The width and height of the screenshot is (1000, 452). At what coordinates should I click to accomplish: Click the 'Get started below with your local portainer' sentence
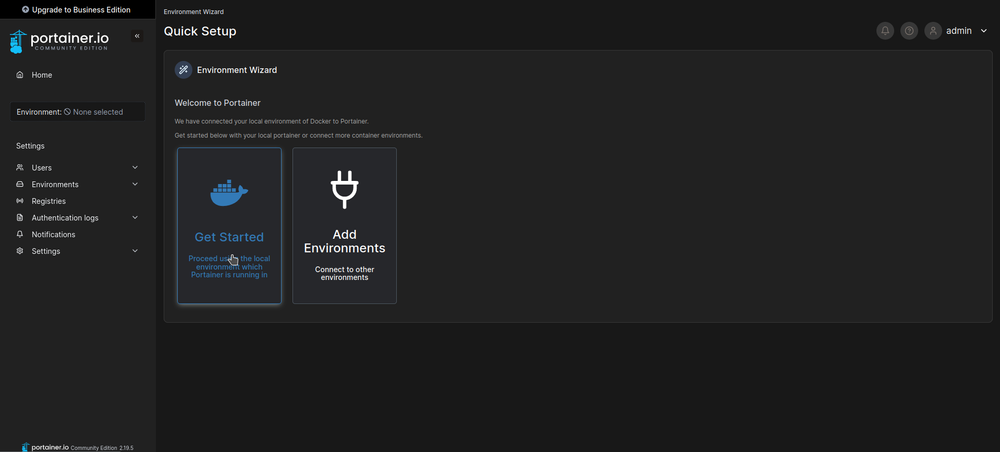point(298,136)
